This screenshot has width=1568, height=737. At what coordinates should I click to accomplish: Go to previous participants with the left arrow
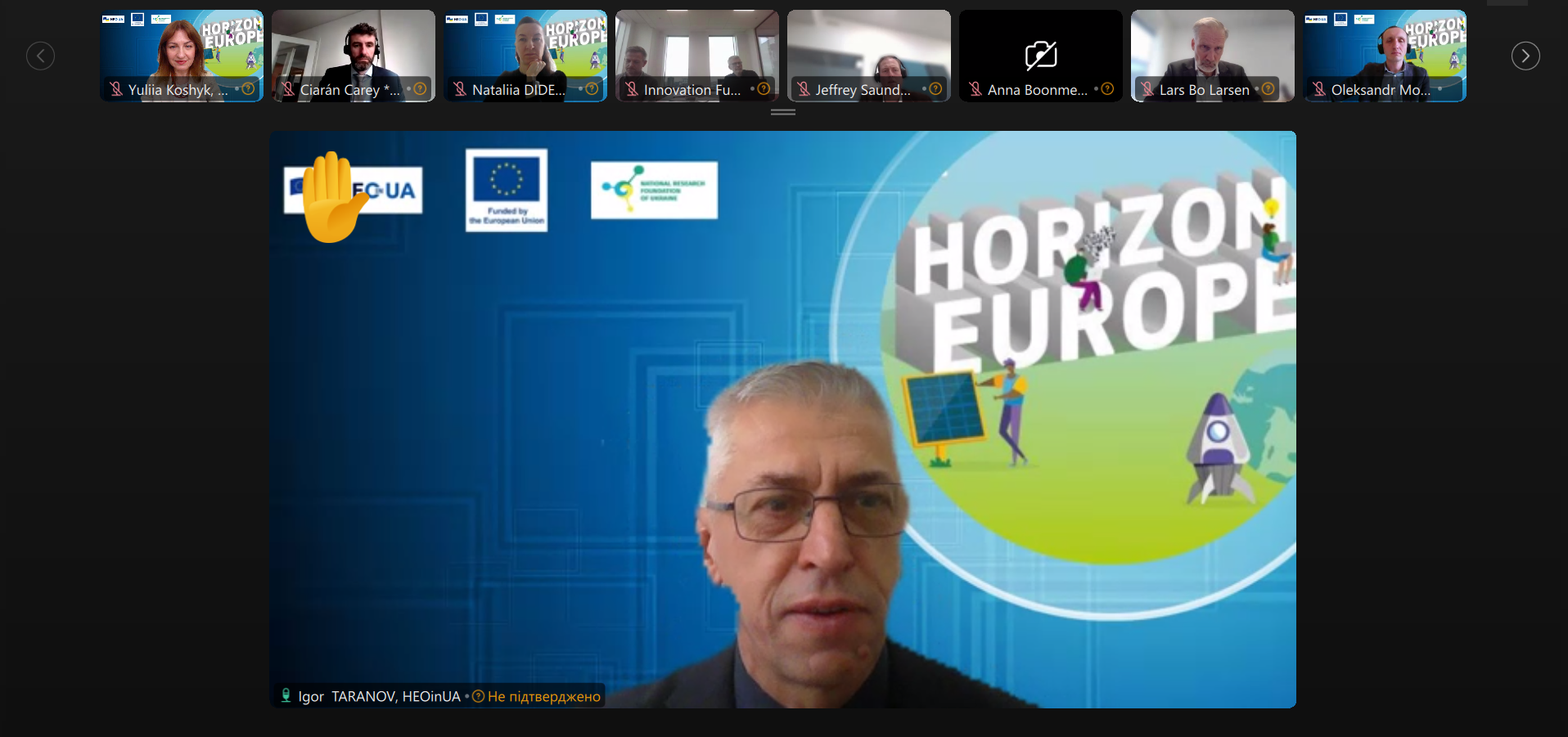coord(40,56)
